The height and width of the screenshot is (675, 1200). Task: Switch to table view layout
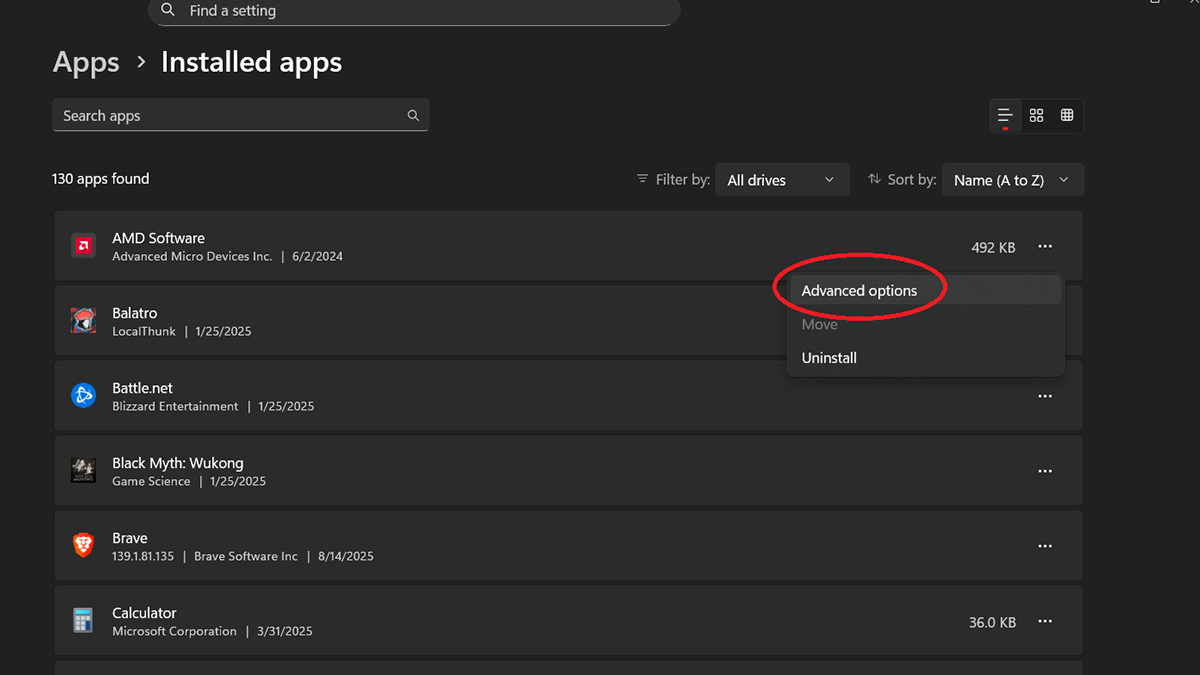pos(1067,116)
